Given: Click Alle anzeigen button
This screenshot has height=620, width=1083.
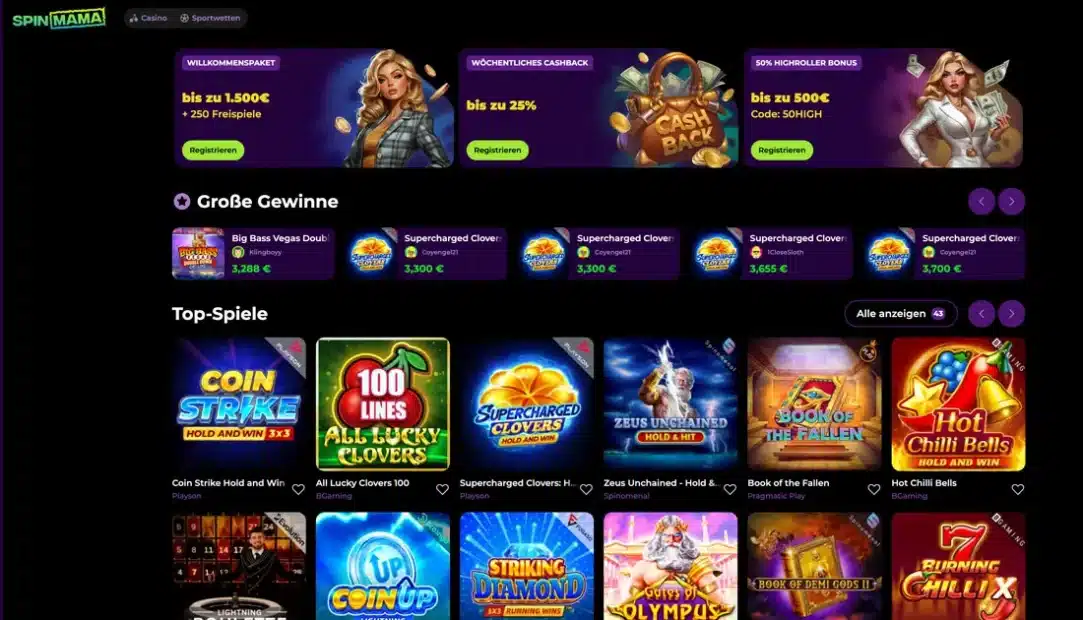Looking at the screenshot, I should coord(901,313).
